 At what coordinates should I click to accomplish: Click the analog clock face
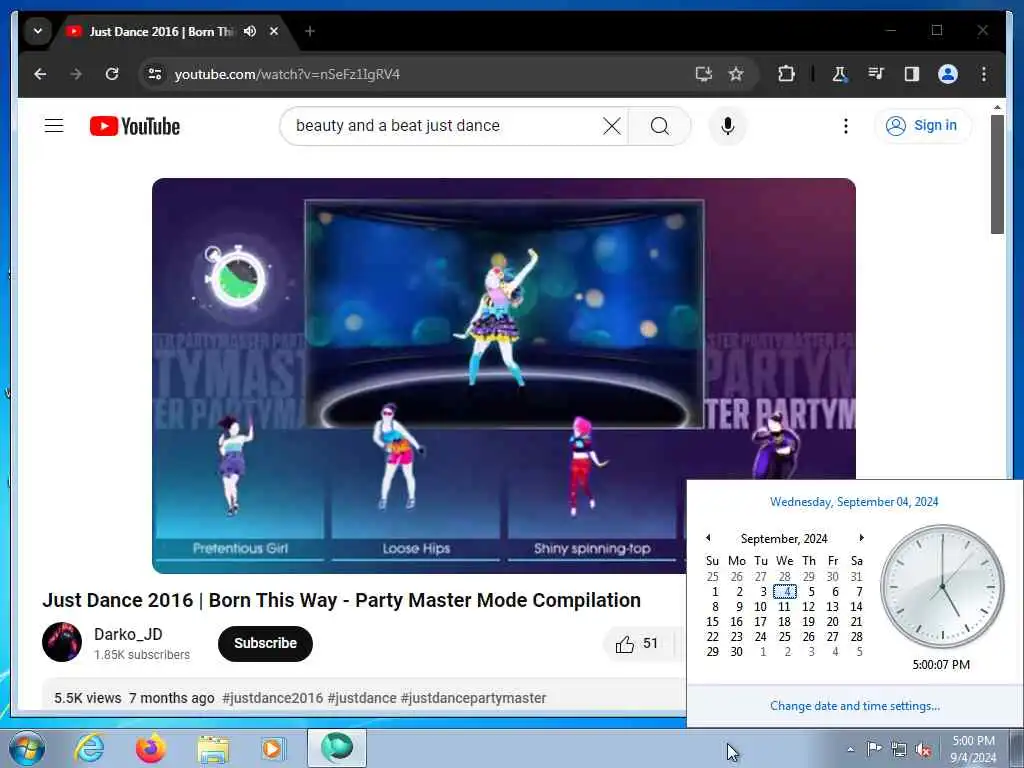pyautogui.click(x=942, y=586)
